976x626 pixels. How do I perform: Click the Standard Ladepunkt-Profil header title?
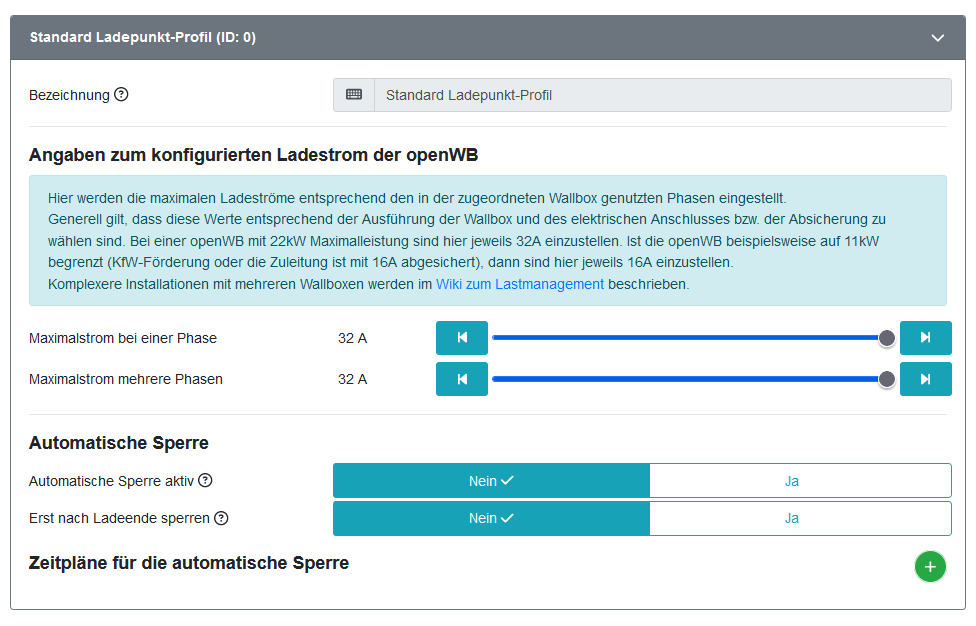pyautogui.click(x=143, y=38)
